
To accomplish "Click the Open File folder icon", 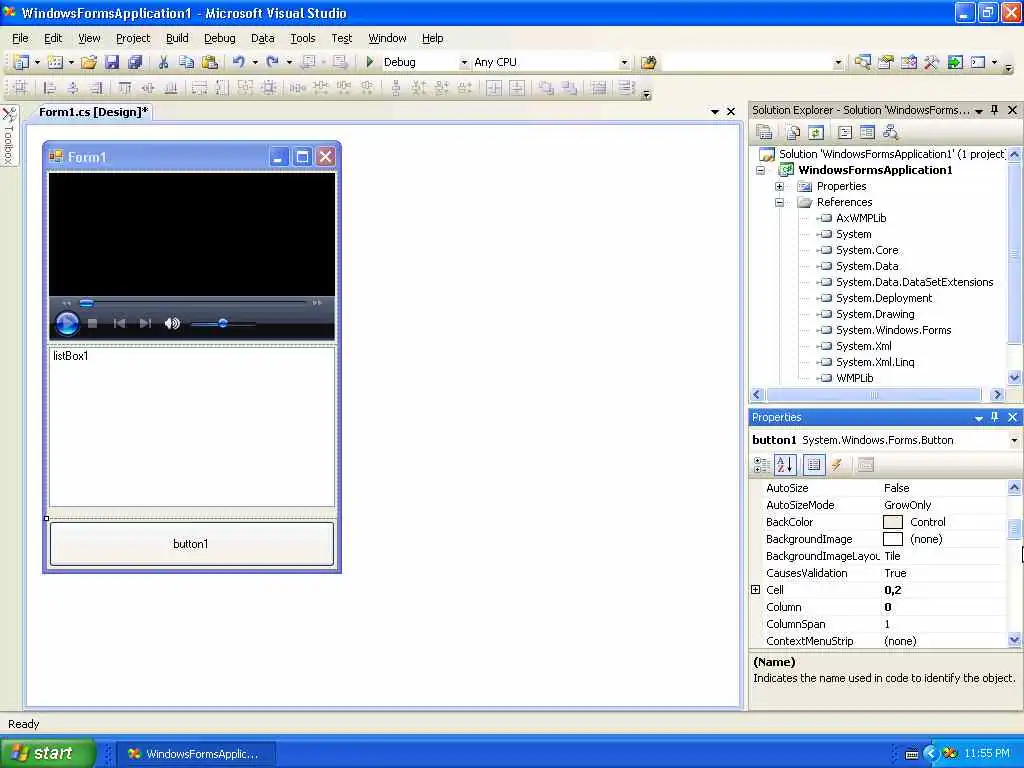I will tap(89, 62).
